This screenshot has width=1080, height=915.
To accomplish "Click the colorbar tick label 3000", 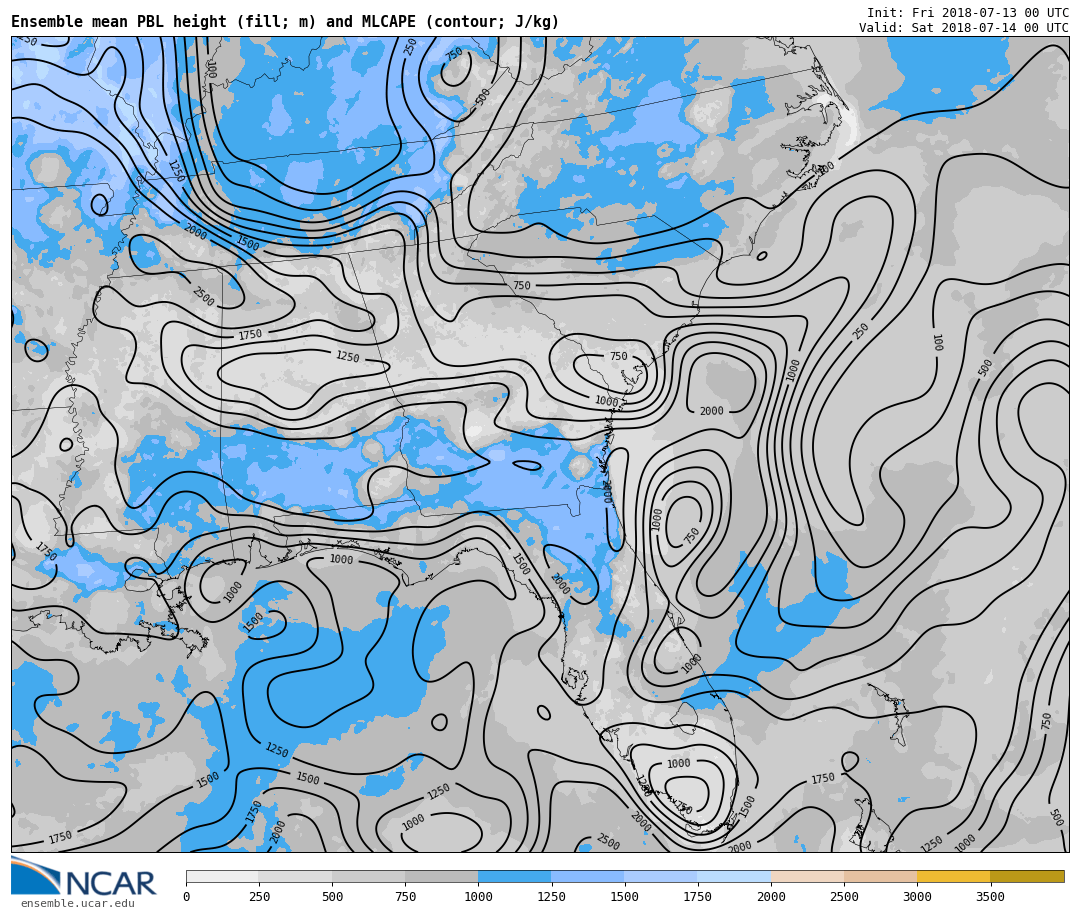I will click(917, 897).
